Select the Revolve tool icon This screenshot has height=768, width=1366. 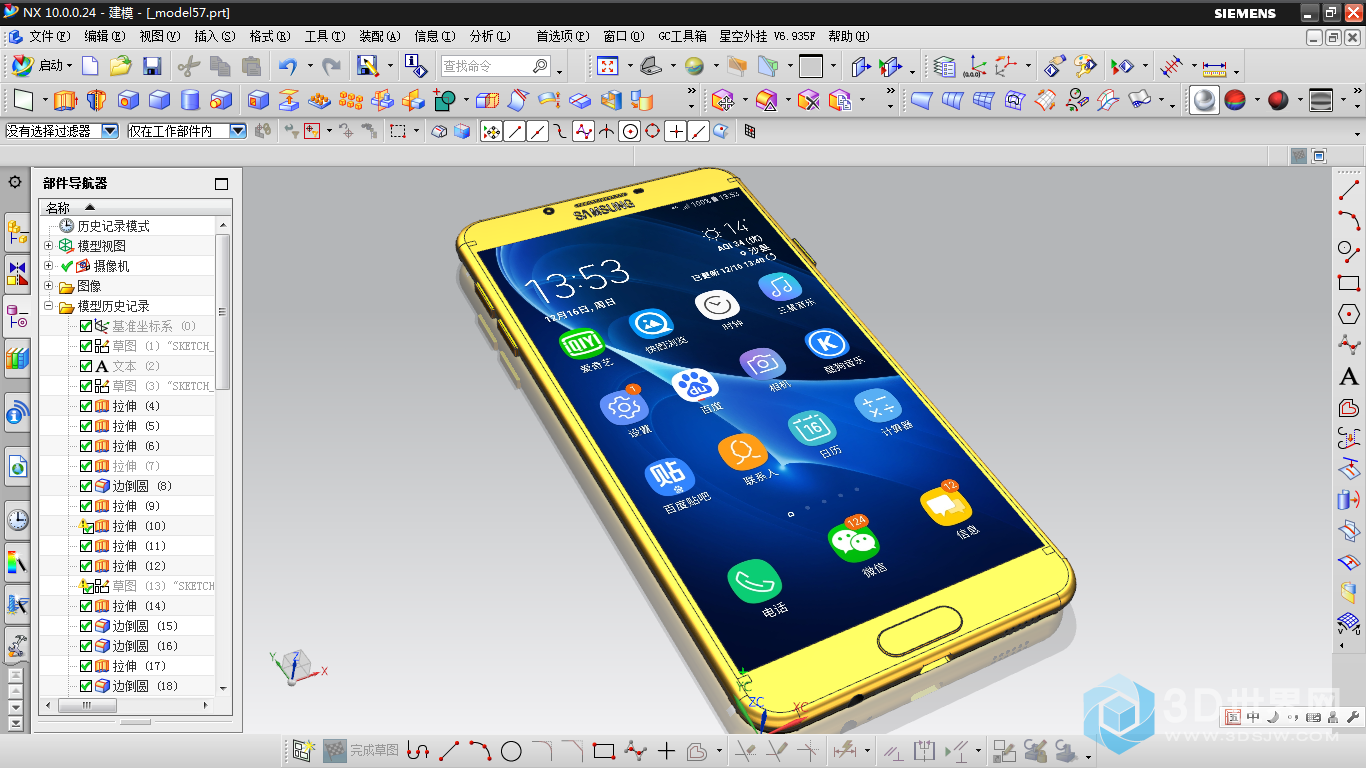click(96, 100)
